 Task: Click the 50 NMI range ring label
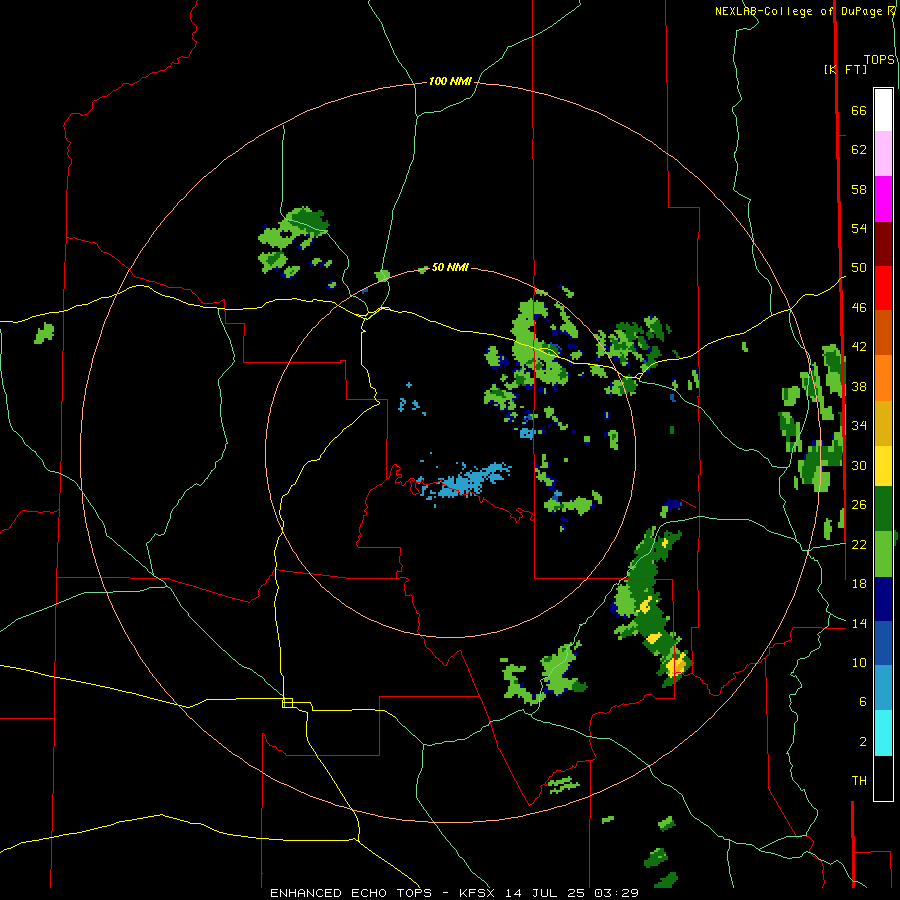[450, 267]
